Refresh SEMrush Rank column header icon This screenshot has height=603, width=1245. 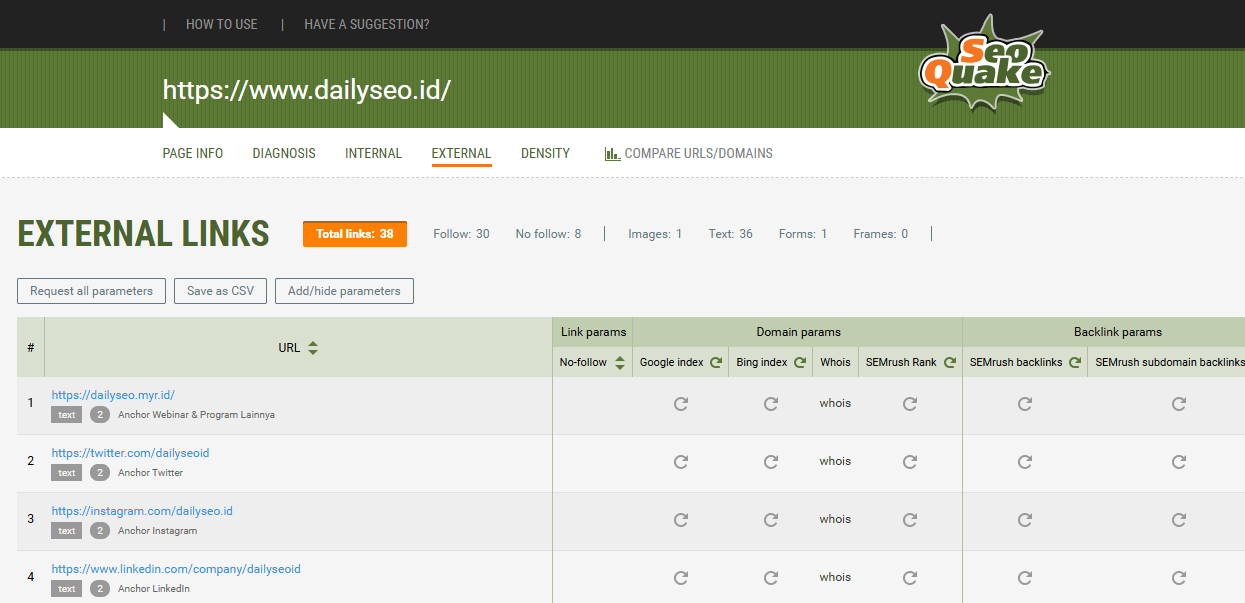950,362
